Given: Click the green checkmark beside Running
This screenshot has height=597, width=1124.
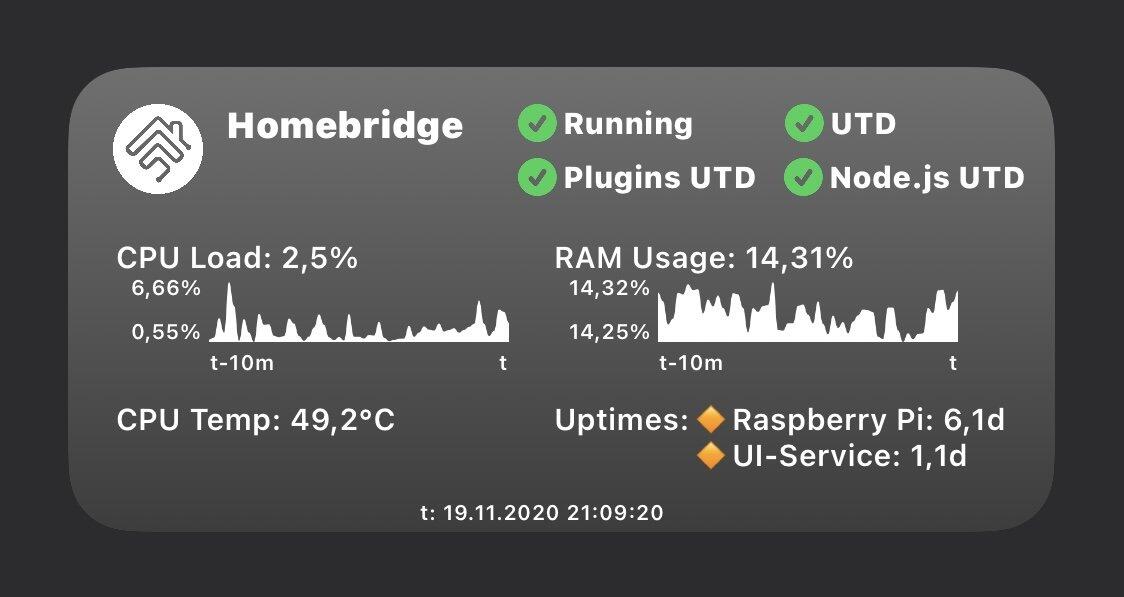Looking at the screenshot, I should coord(537,123).
